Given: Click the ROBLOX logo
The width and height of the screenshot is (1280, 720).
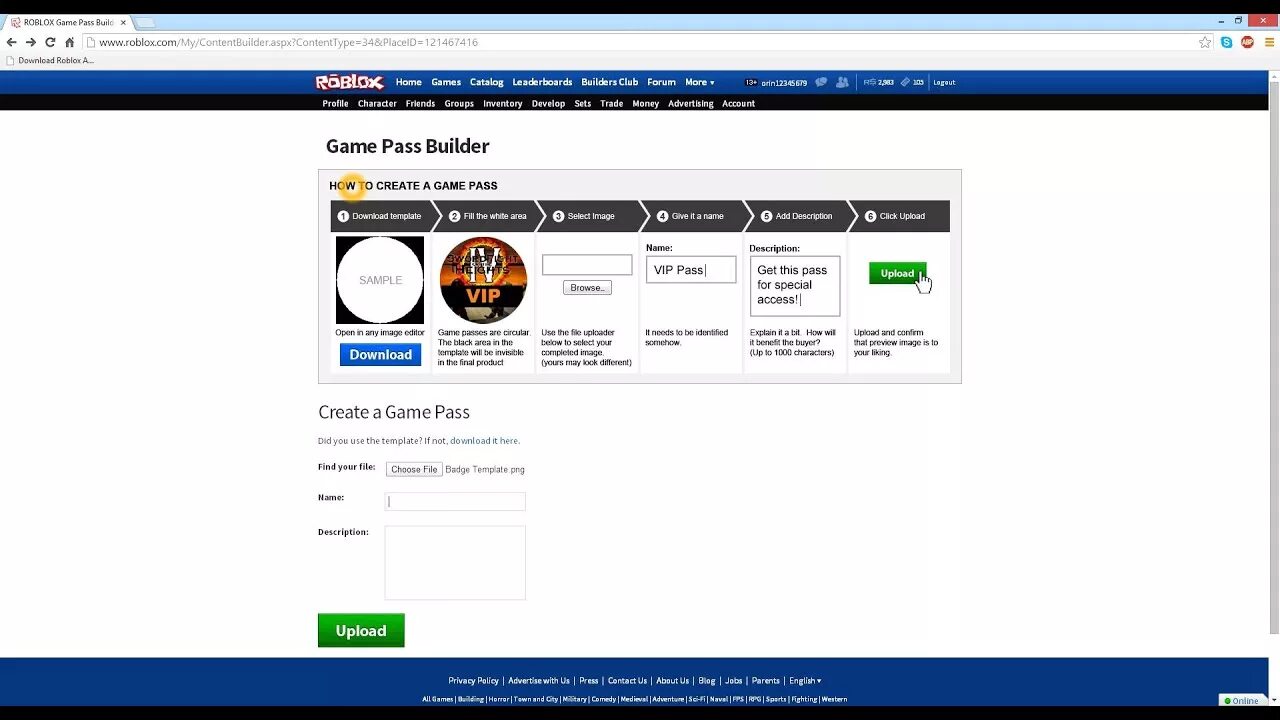Looking at the screenshot, I should coord(350,82).
